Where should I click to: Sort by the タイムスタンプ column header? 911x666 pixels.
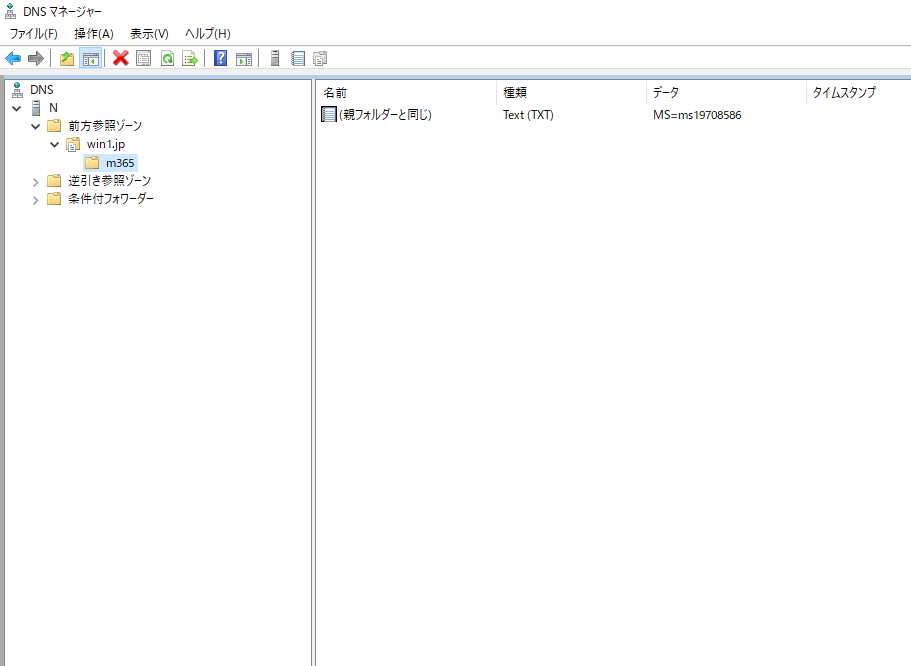pos(859,92)
